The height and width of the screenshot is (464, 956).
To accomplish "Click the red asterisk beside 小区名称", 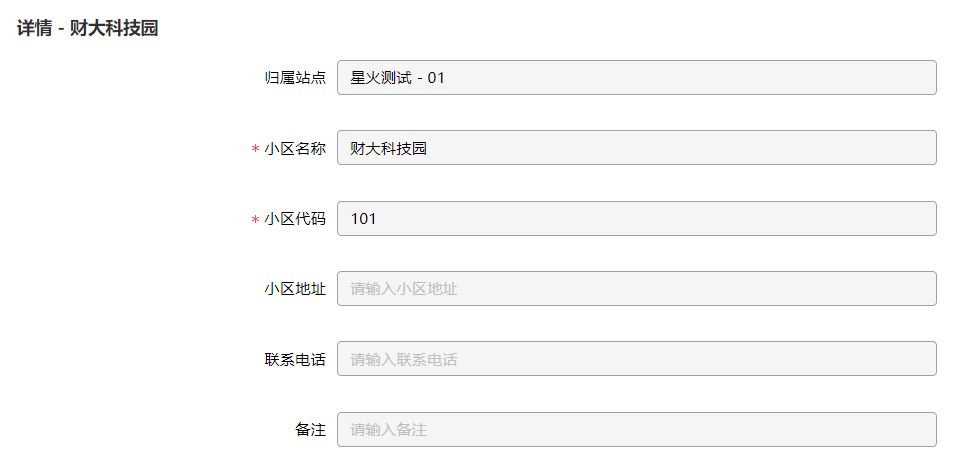I will tap(255, 149).
